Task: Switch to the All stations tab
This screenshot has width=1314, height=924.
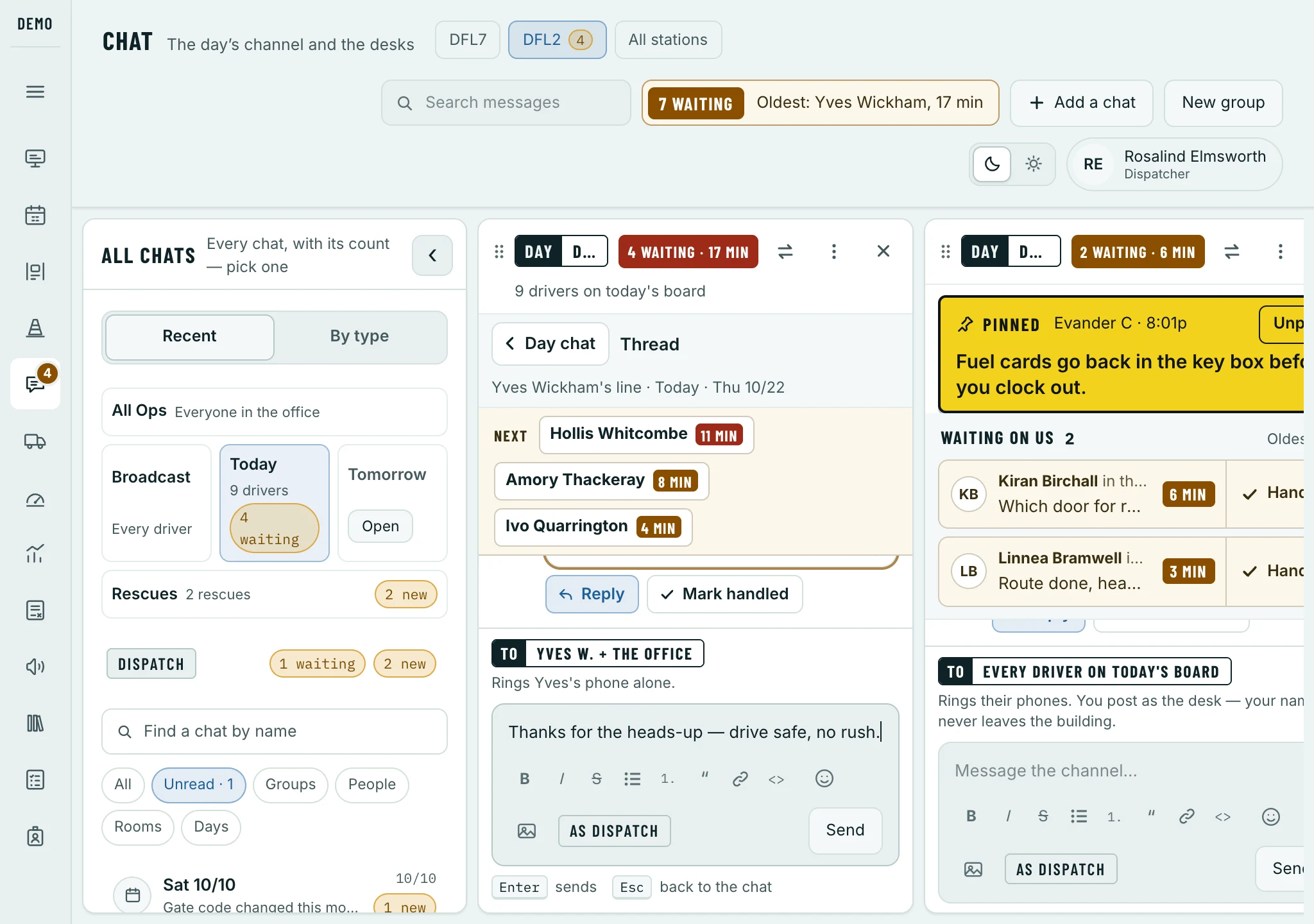Action: tap(668, 40)
